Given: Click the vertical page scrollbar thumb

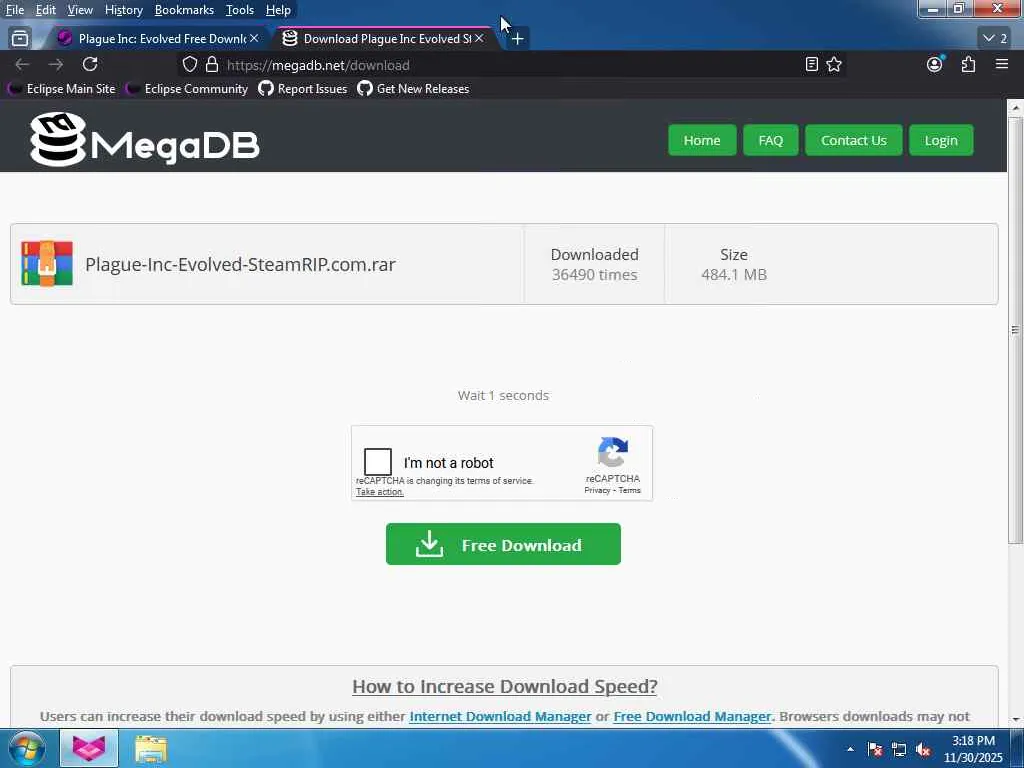Looking at the screenshot, I should pos(1016,330).
